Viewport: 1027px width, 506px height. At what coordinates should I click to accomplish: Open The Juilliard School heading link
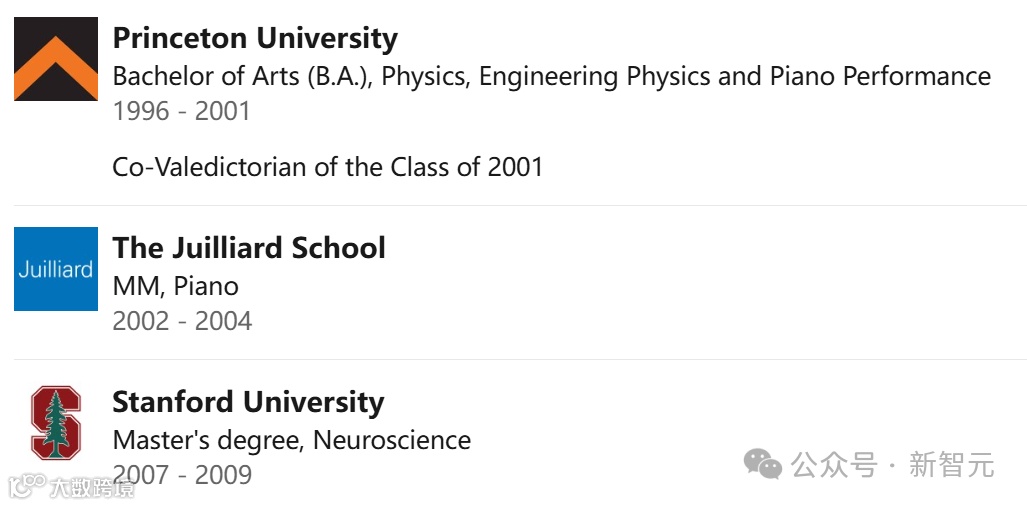[249, 248]
